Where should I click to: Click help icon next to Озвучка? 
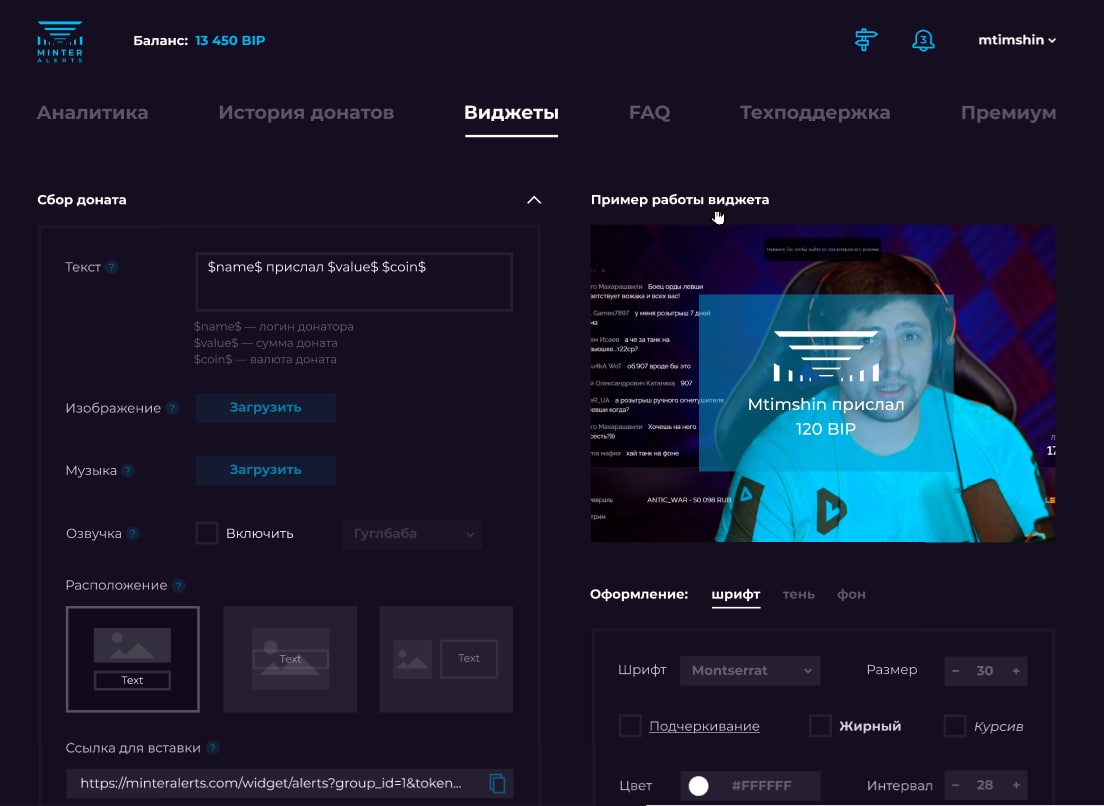pyautogui.click(x=133, y=534)
